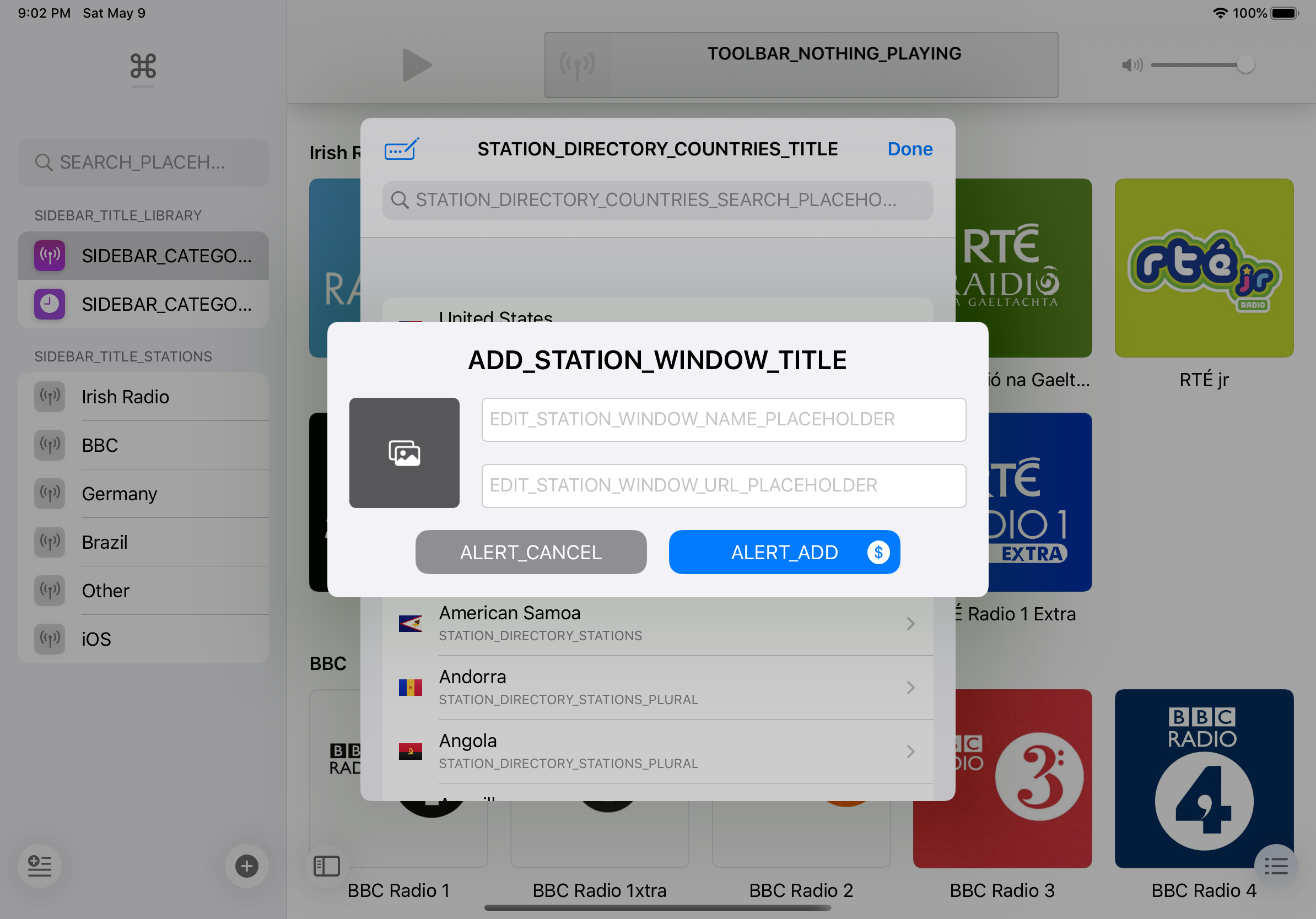Click the station name placeholder field
Screen dimensions: 1316x919
[724, 419]
